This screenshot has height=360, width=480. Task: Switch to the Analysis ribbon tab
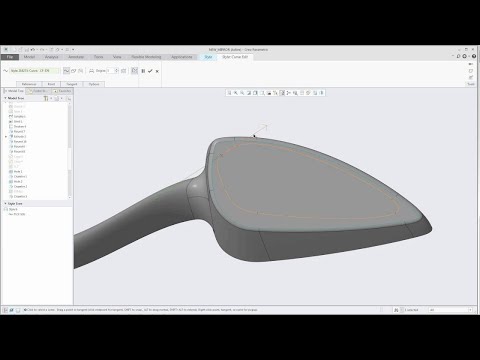pyautogui.click(x=52, y=57)
